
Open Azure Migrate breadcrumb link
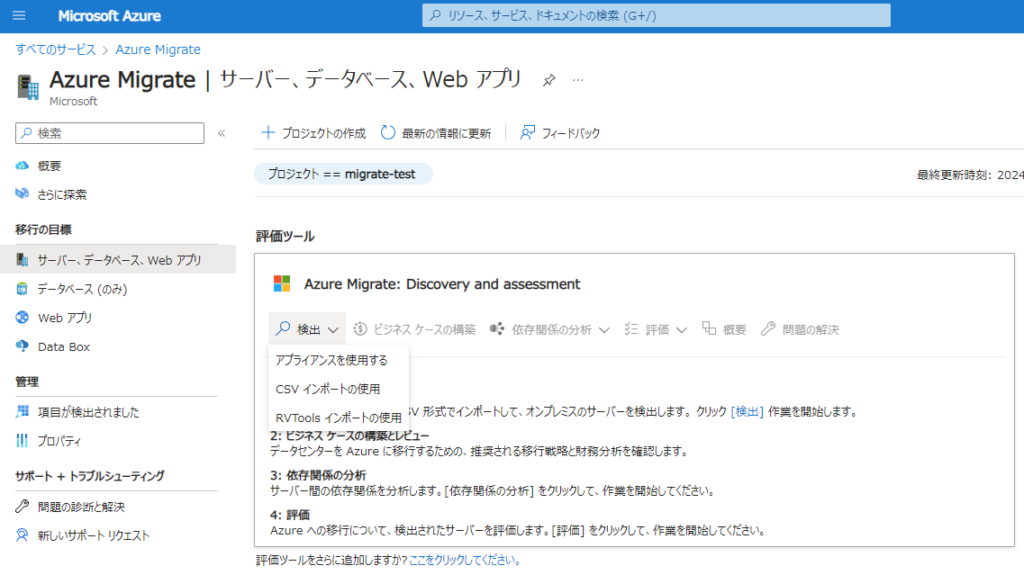click(x=158, y=50)
